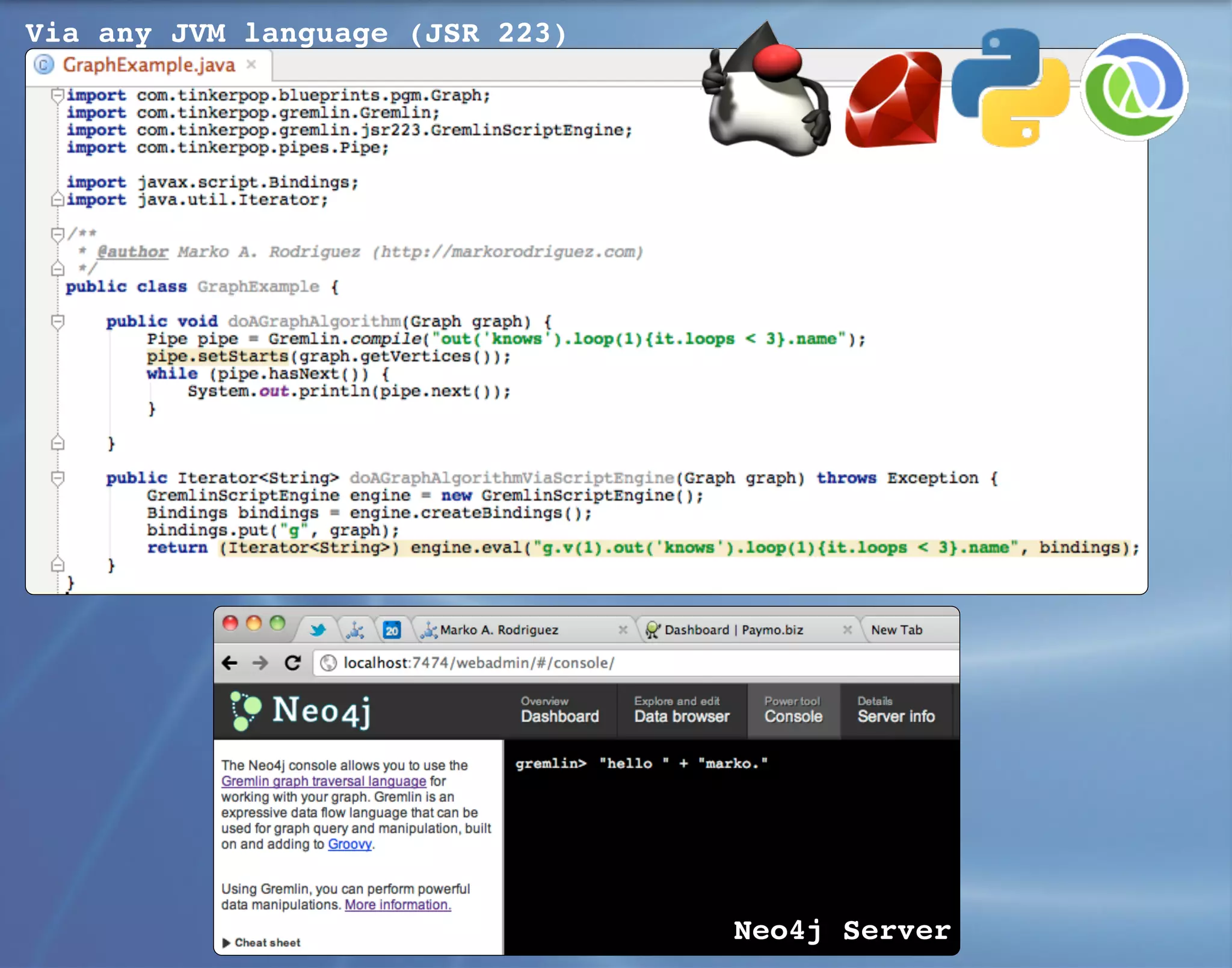The width and height of the screenshot is (1232, 968).
Task: Click the gremlin> console prompt line
Action: coord(641,763)
